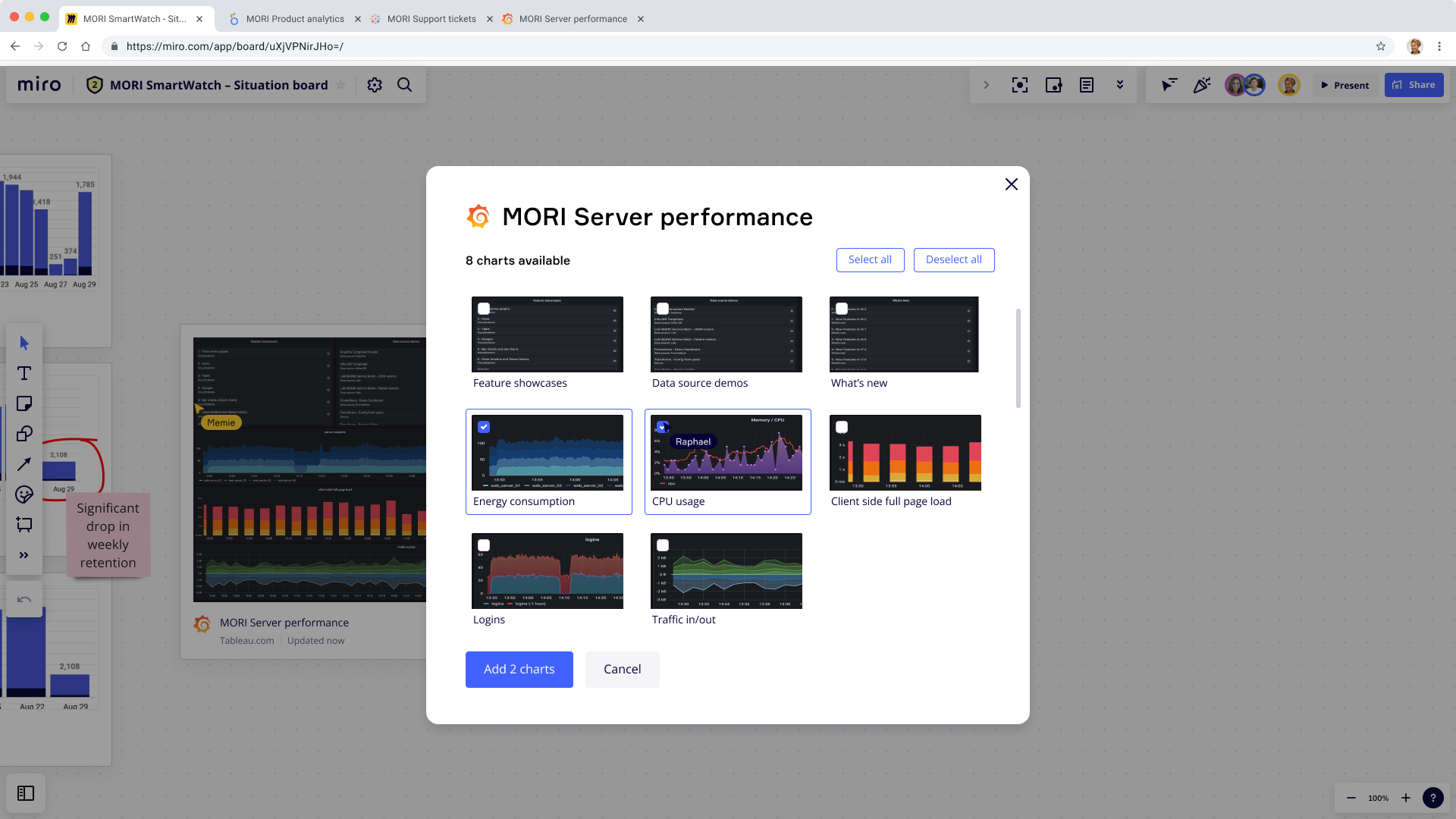Open the notes panel icon
Screen dimensions: 1456x819
(1087, 85)
